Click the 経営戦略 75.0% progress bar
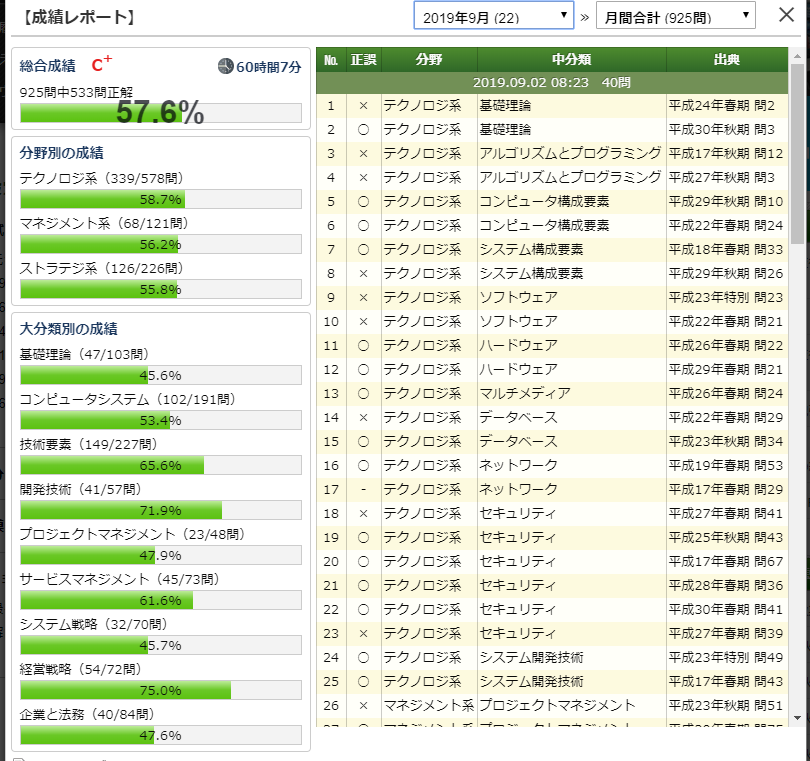The width and height of the screenshot is (810, 761). [161, 690]
